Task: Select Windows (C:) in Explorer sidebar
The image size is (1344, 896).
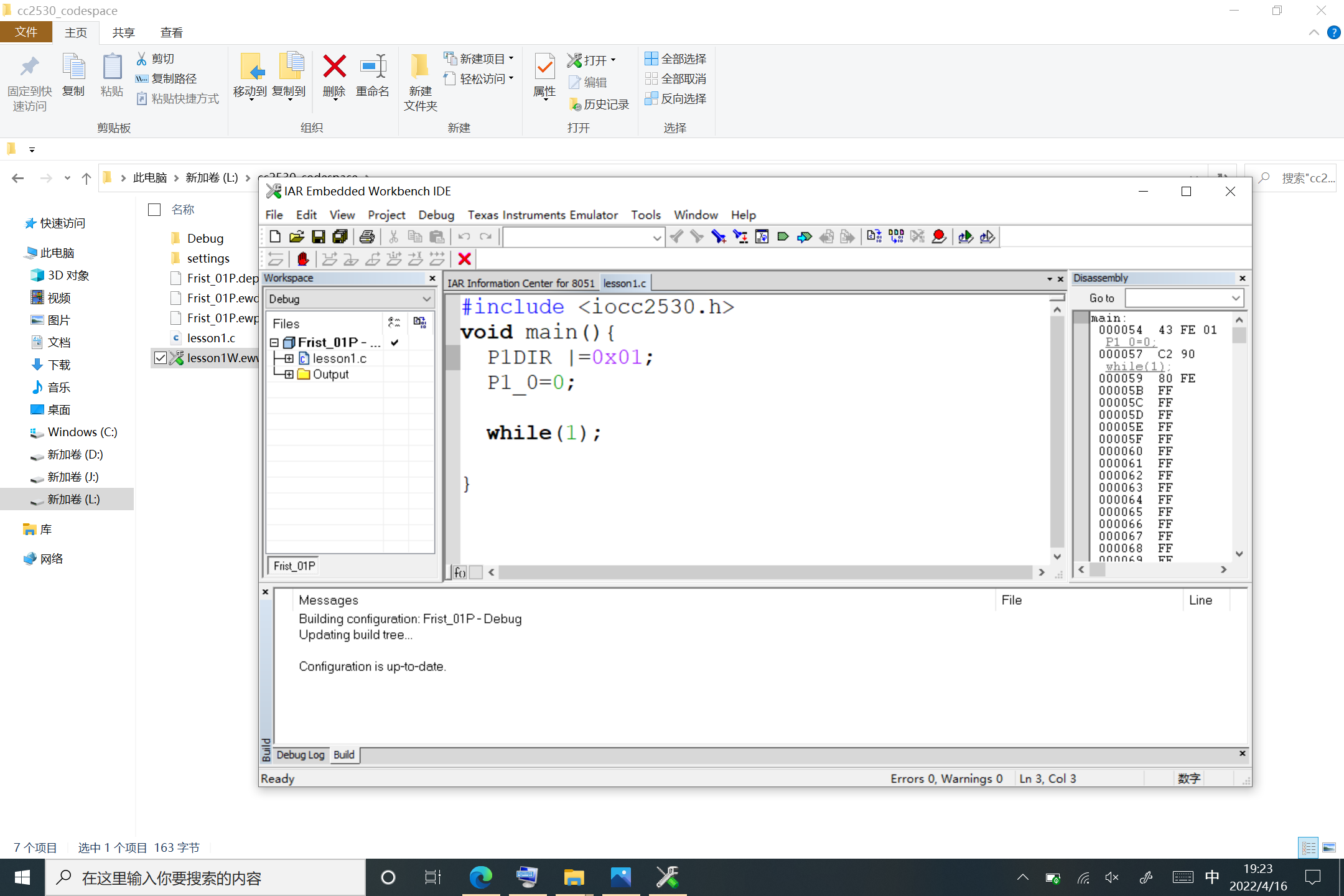Action: pyautogui.click(x=82, y=432)
